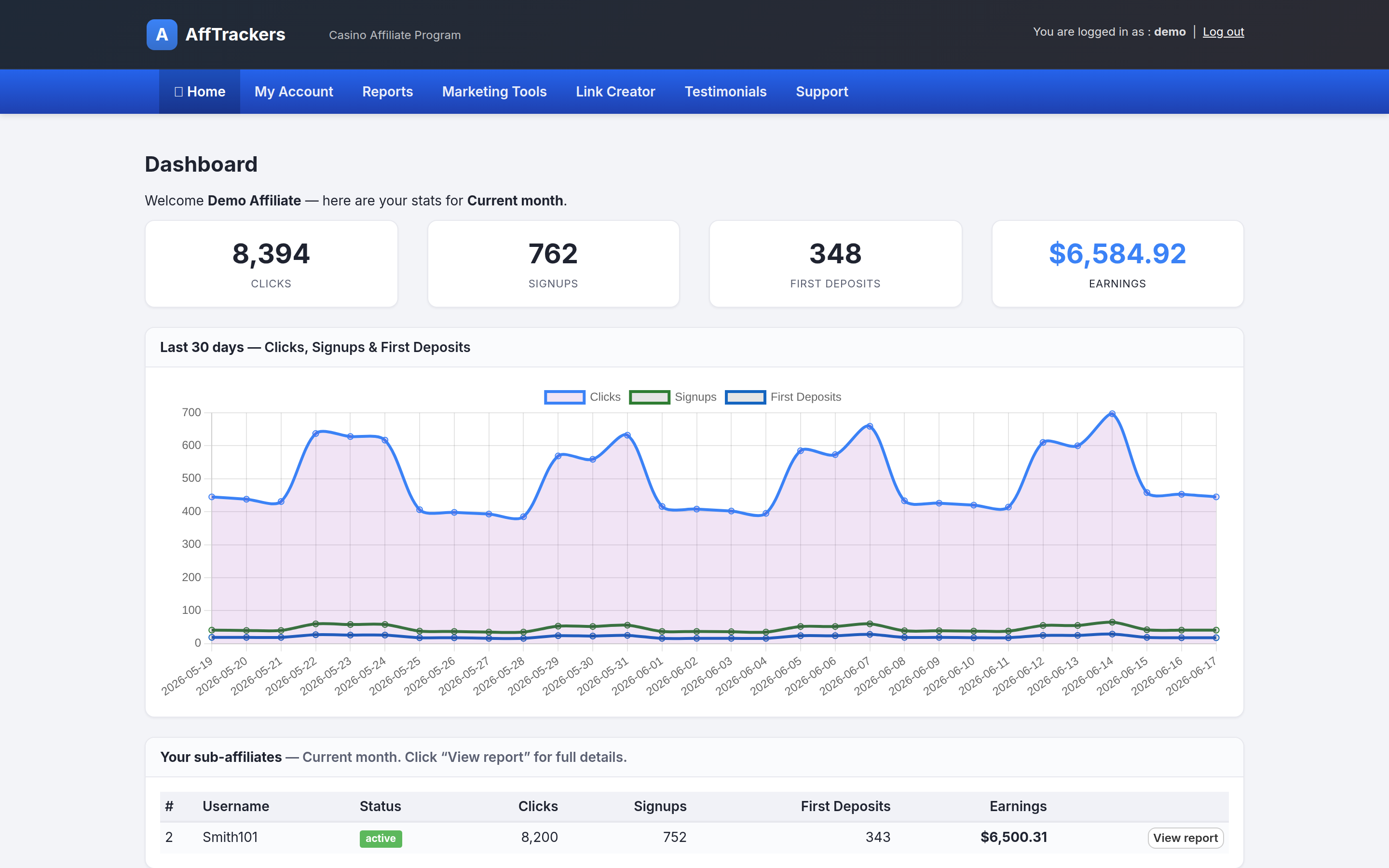Click the Clicks peak point on 2026-06-14

[1112, 413]
